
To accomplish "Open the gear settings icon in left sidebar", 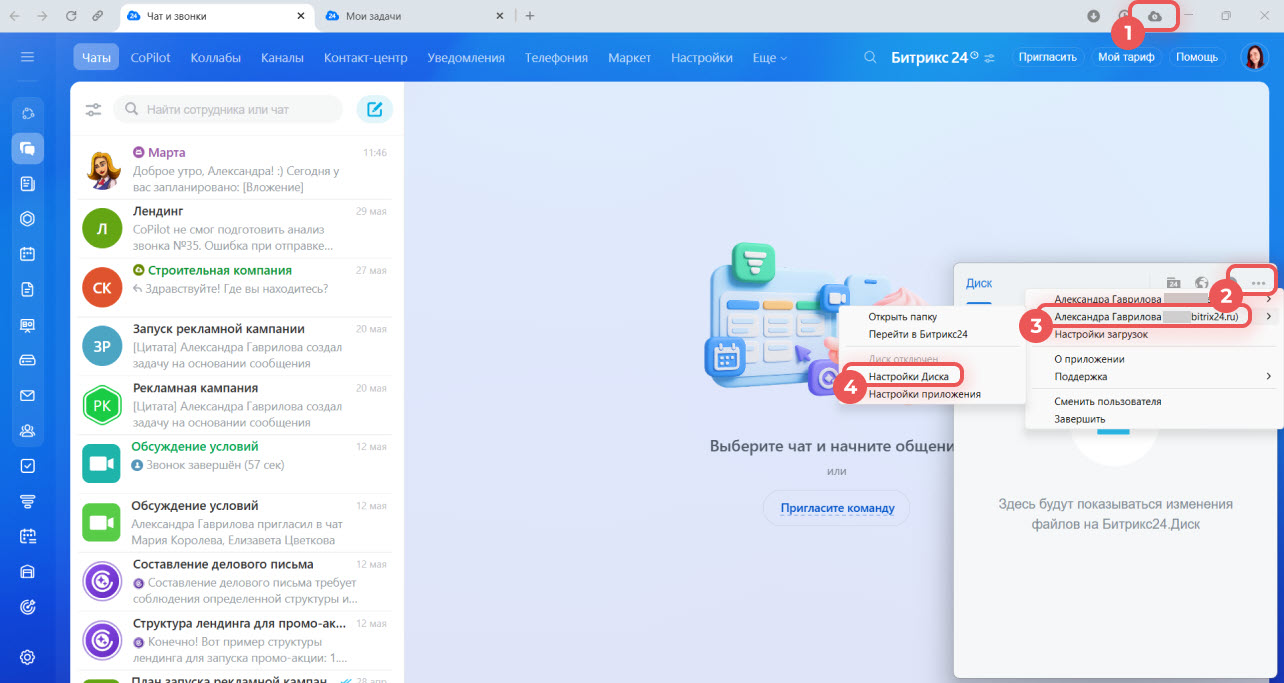I will pos(28,657).
